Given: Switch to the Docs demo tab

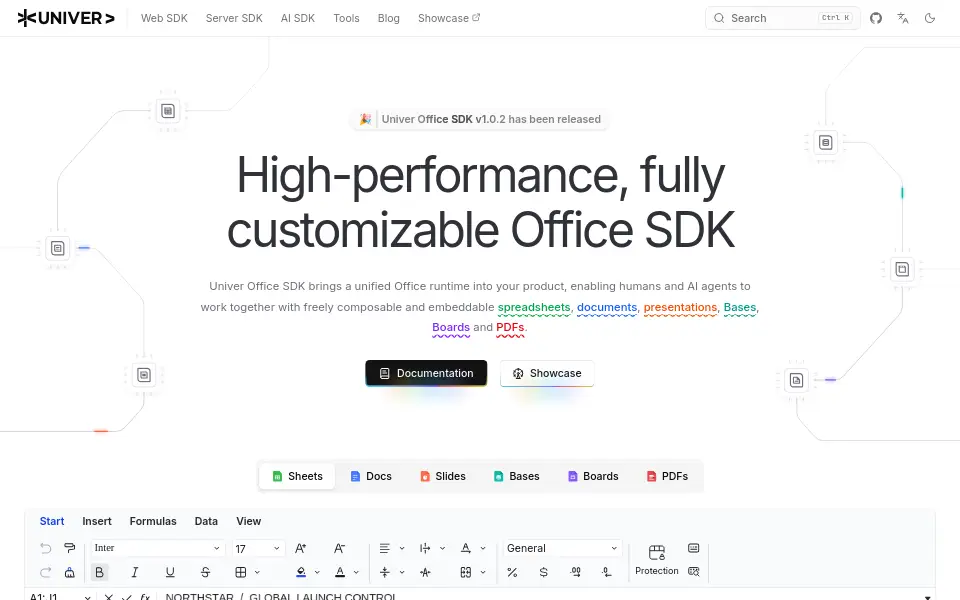Looking at the screenshot, I should click(x=370, y=476).
